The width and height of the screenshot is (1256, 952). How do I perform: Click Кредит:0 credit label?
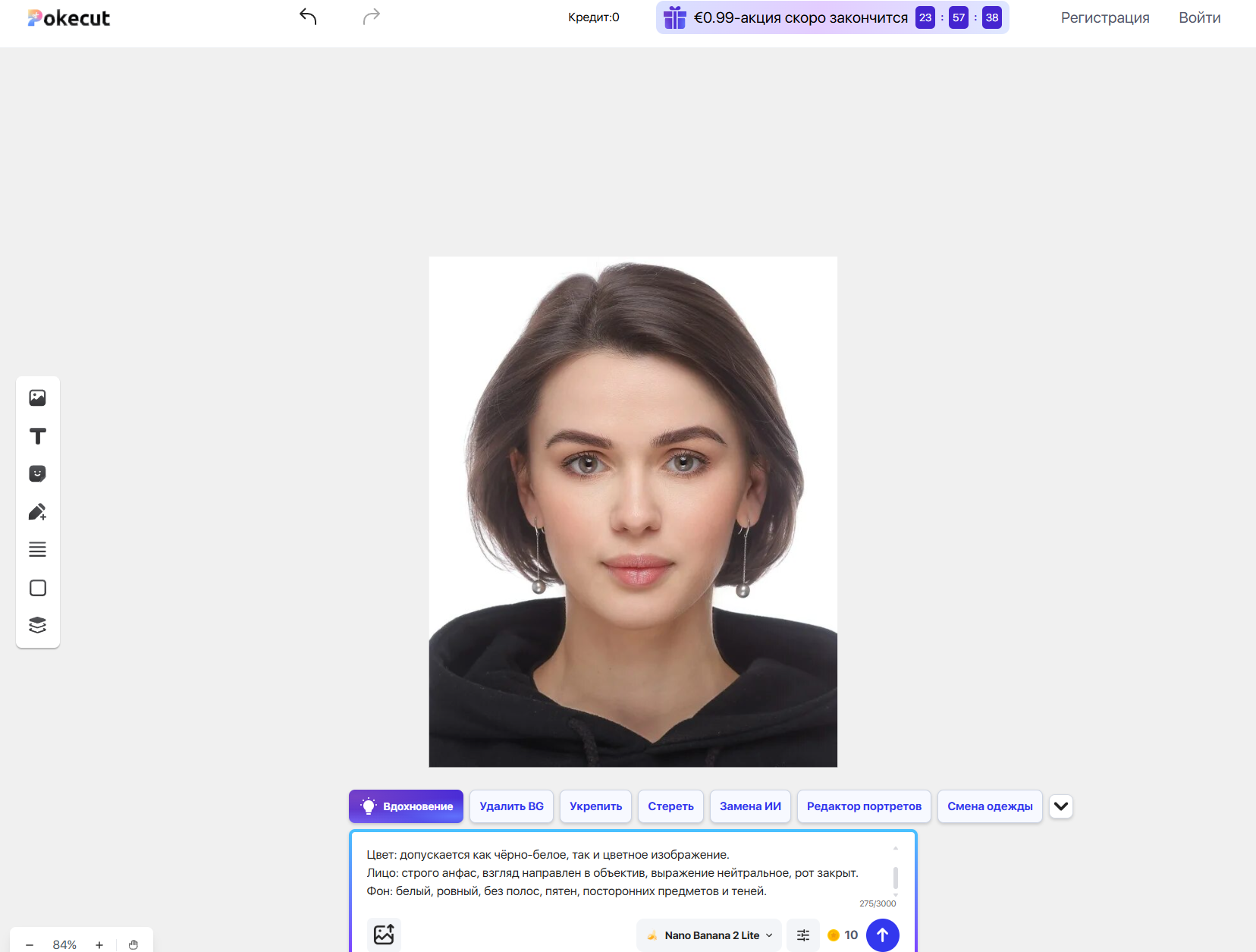[x=594, y=17]
